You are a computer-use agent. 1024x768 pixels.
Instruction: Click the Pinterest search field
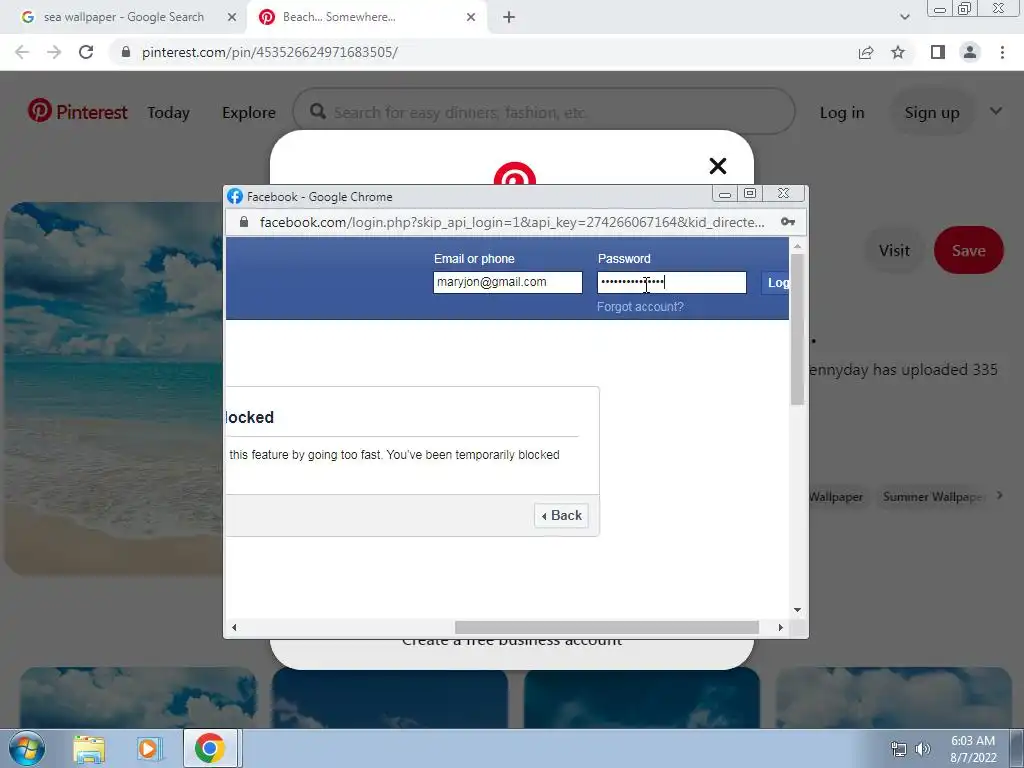(x=543, y=112)
